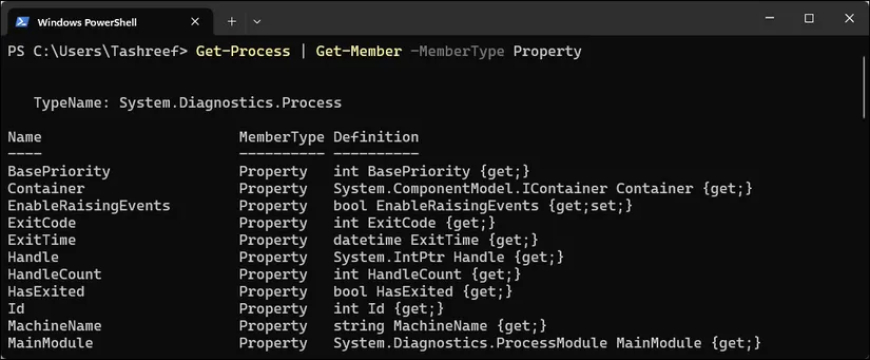
Task: Click the HandleCount property name
Action: pos(54,275)
